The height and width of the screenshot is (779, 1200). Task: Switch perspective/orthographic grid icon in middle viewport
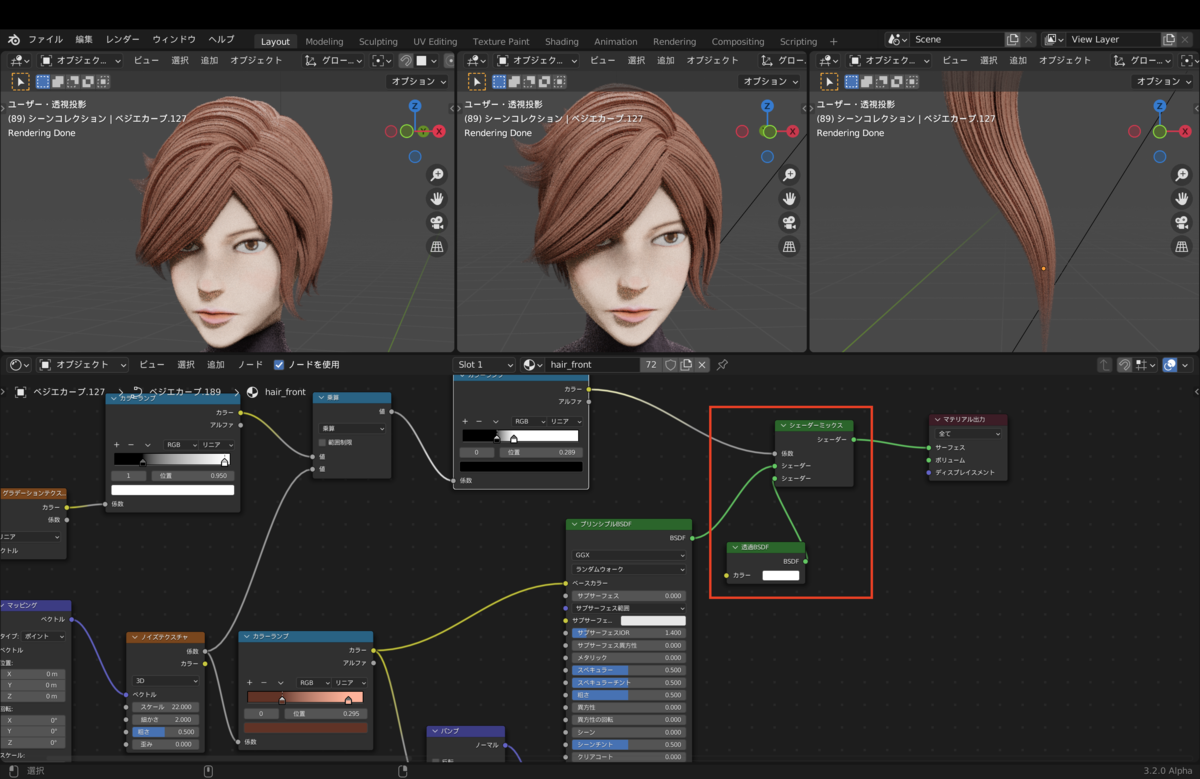pos(789,247)
